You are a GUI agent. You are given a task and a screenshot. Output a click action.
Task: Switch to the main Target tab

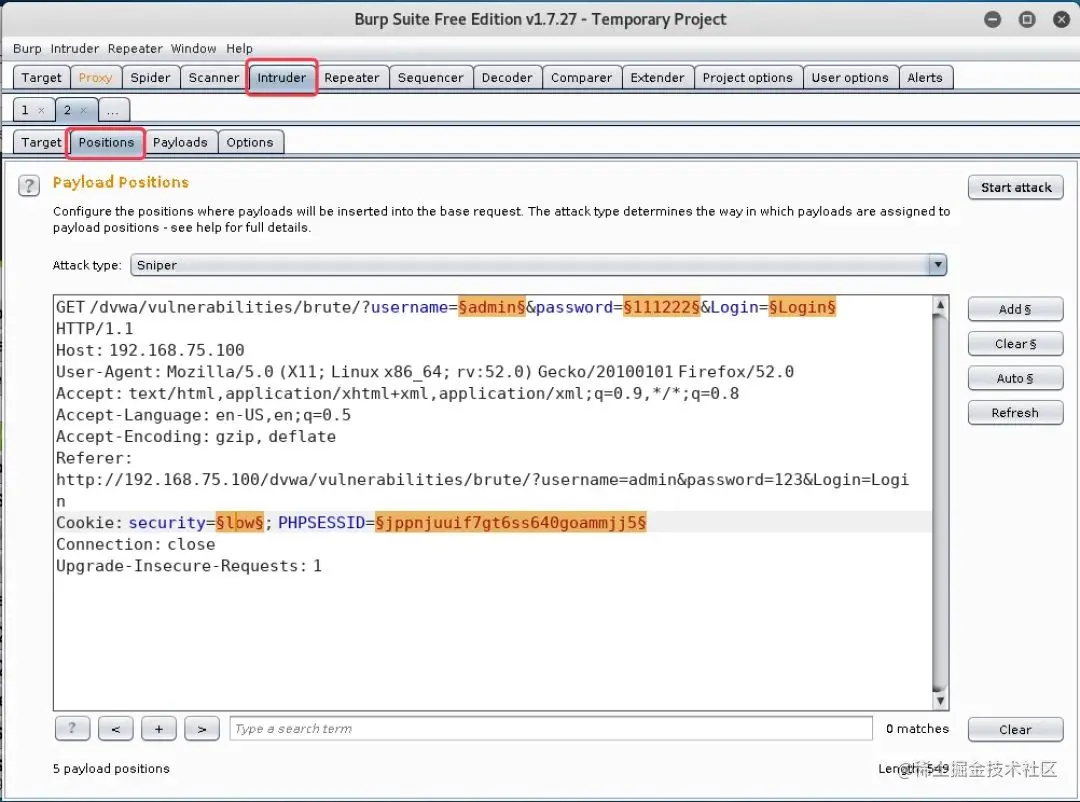point(41,78)
